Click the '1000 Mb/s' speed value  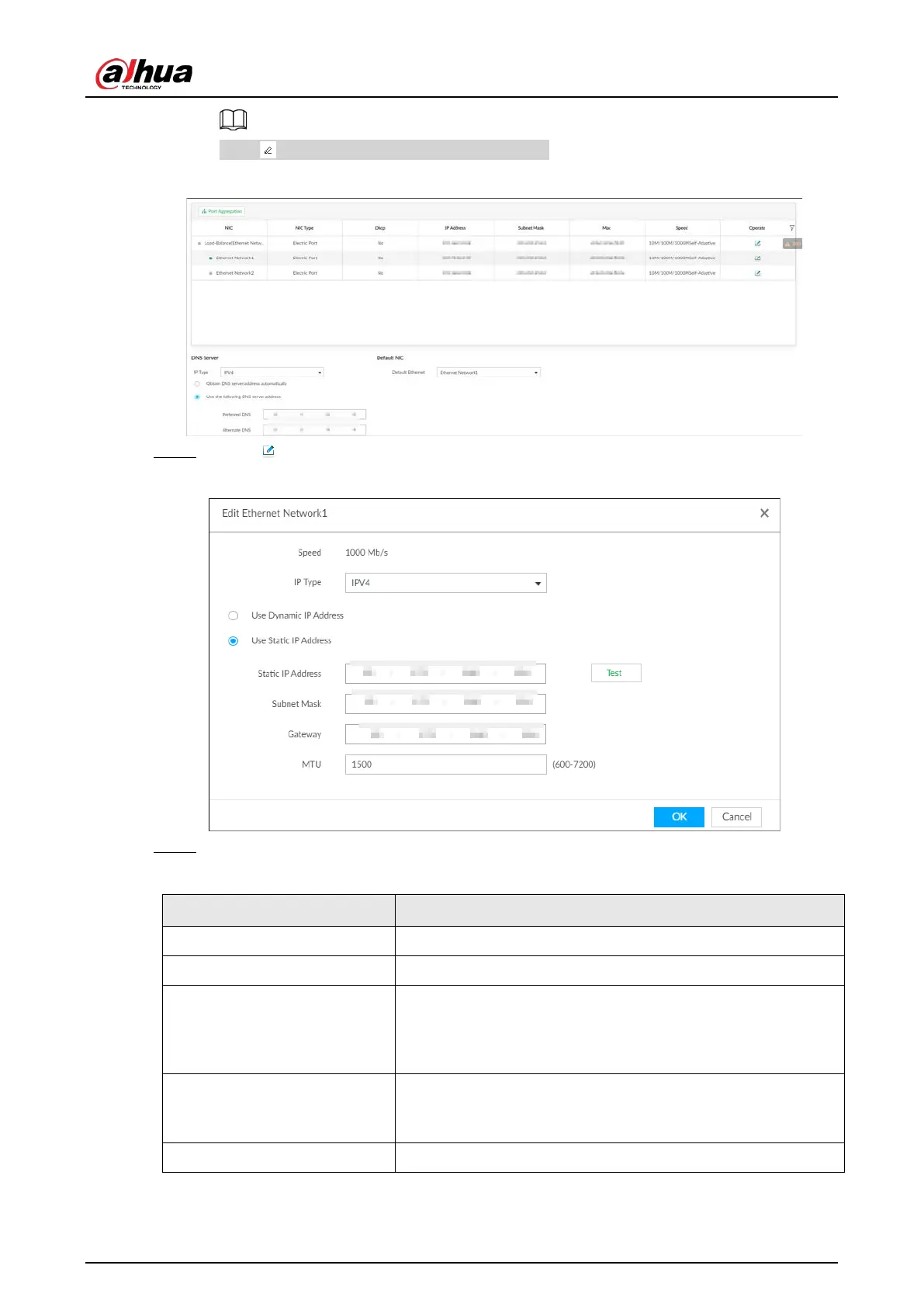coord(366,553)
